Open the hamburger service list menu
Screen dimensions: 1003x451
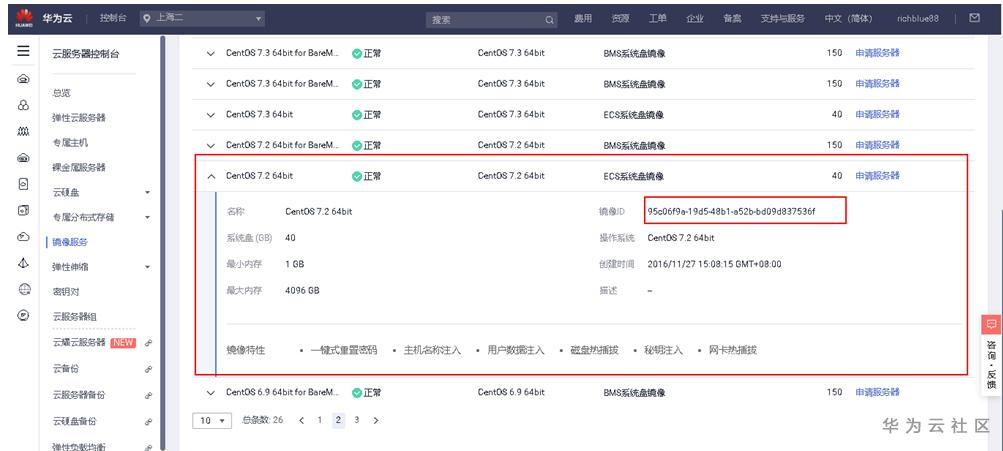(23, 51)
